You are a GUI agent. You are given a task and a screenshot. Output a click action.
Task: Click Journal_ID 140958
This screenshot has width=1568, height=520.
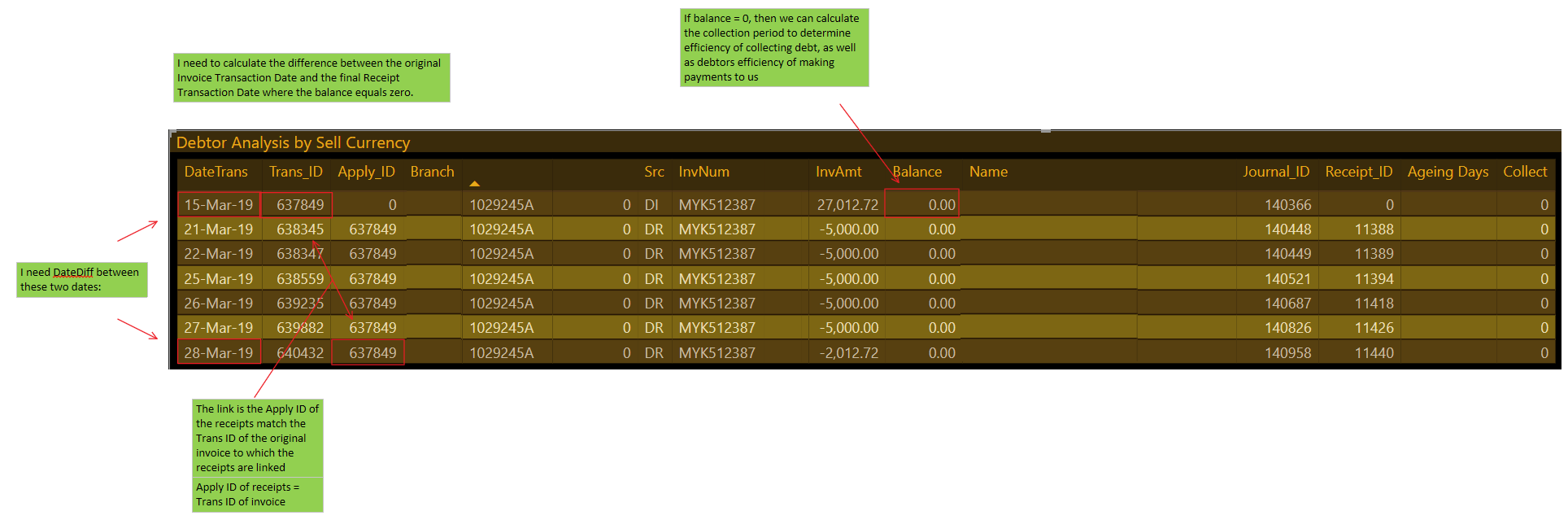click(1288, 353)
